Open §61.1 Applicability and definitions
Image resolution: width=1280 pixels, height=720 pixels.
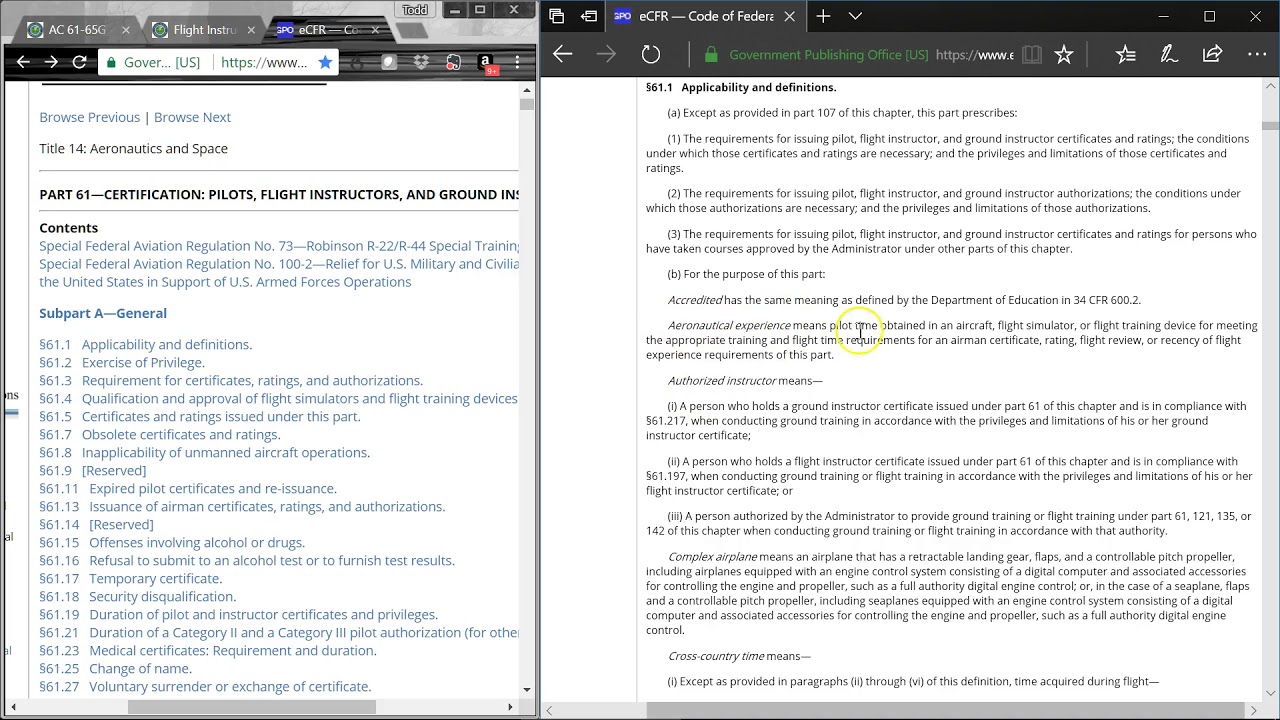[146, 344]
